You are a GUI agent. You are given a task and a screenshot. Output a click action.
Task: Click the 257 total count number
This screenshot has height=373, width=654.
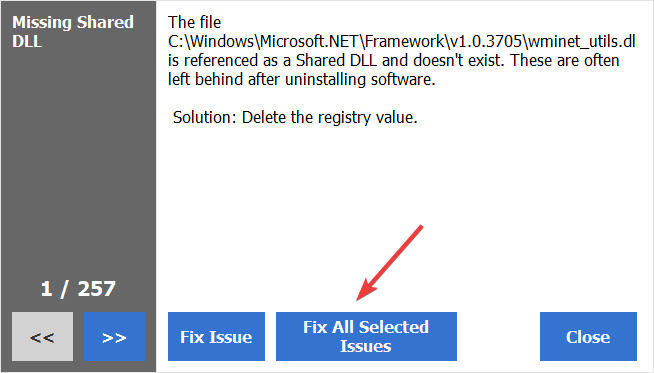(x=97, y=289)
